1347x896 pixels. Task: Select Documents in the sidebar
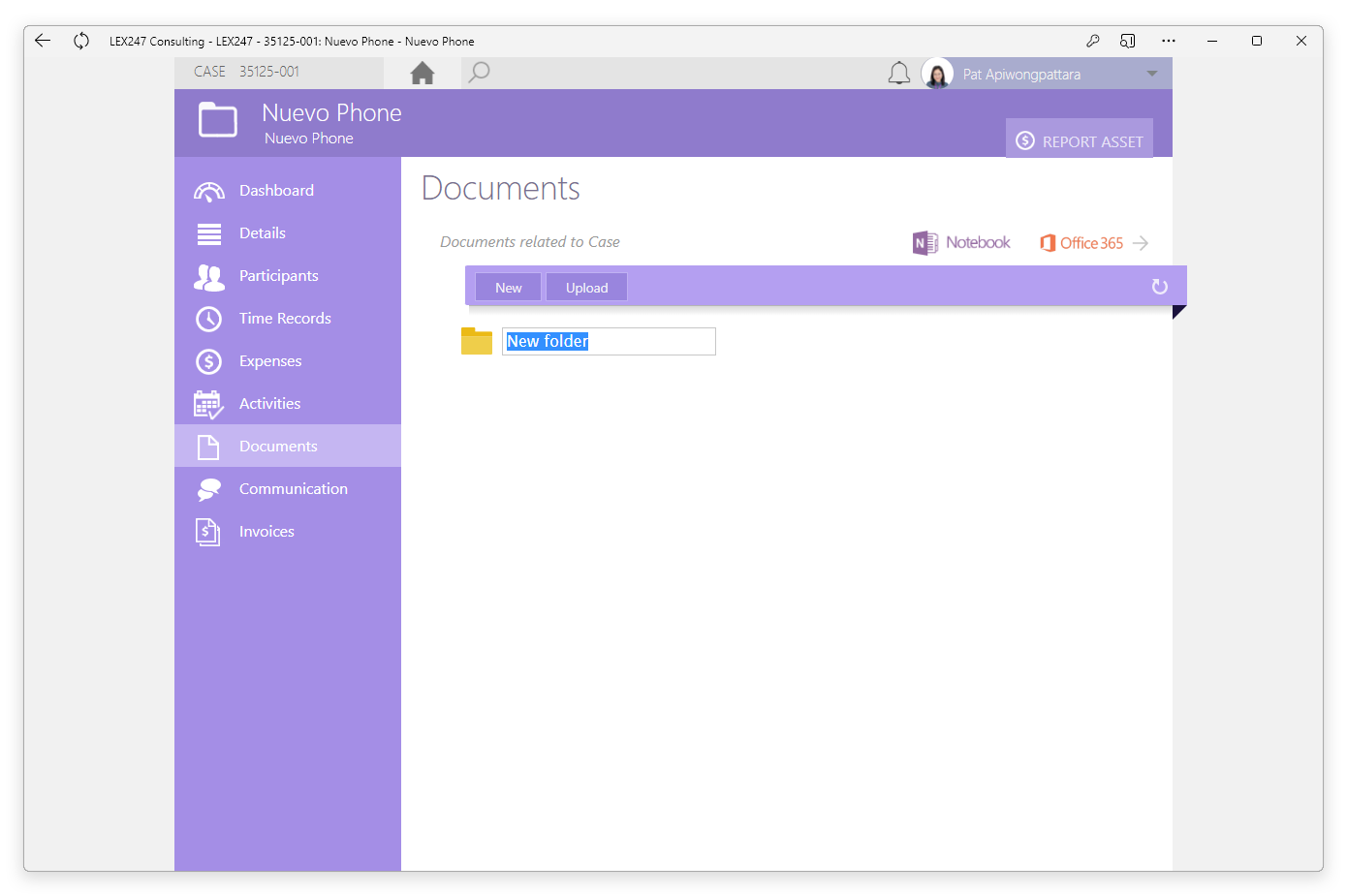coord(288,446)
